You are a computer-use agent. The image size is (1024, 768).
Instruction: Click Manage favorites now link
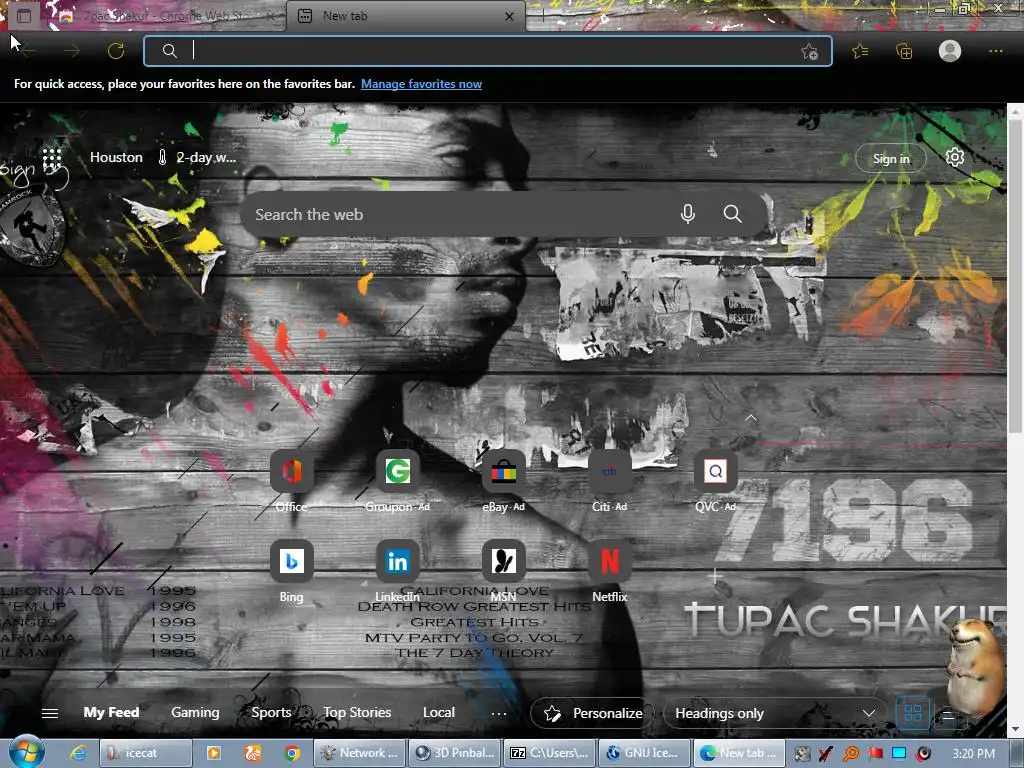coord(421,84)
